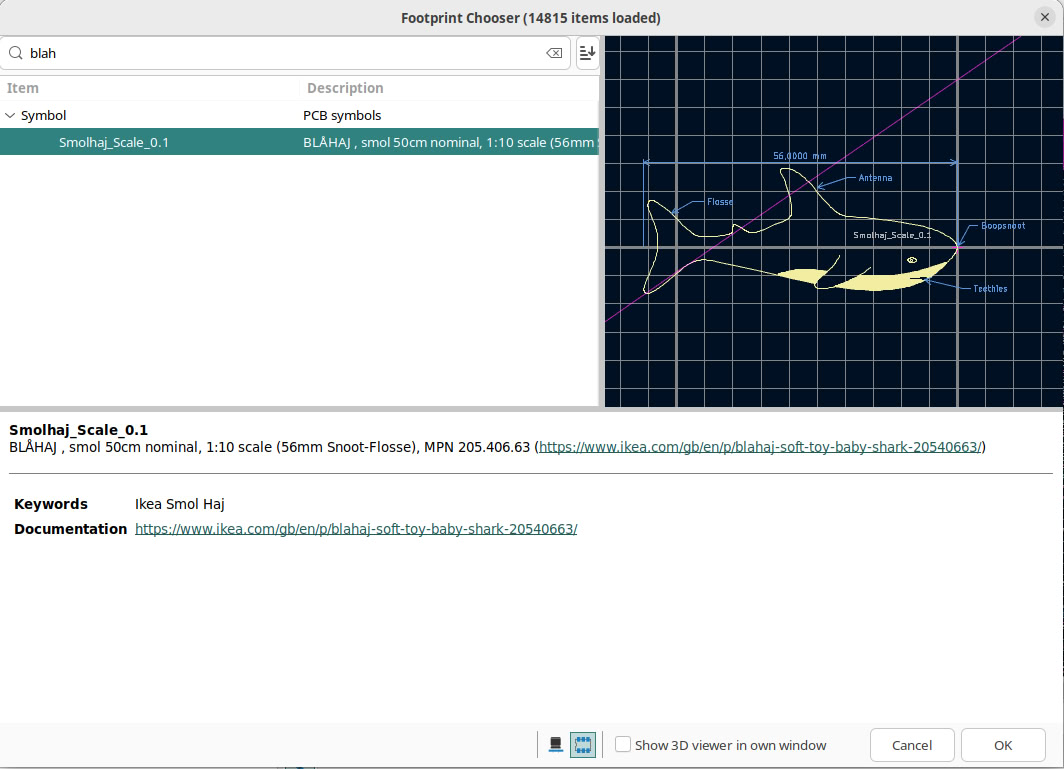Select the Symbol library row
The image size is (1064, 769).
point(299,115)
